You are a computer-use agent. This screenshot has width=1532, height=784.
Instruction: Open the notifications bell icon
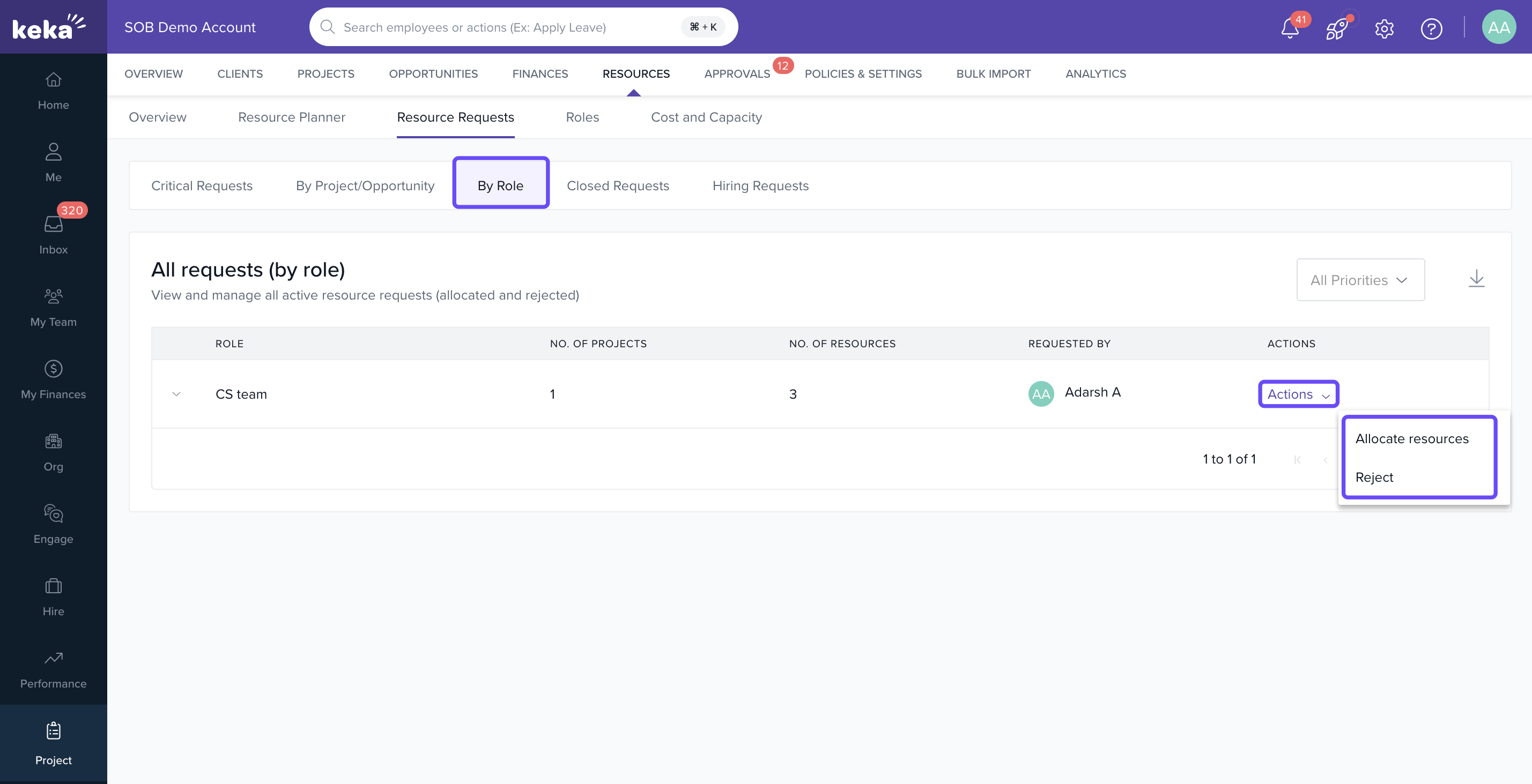(1289, 28)
